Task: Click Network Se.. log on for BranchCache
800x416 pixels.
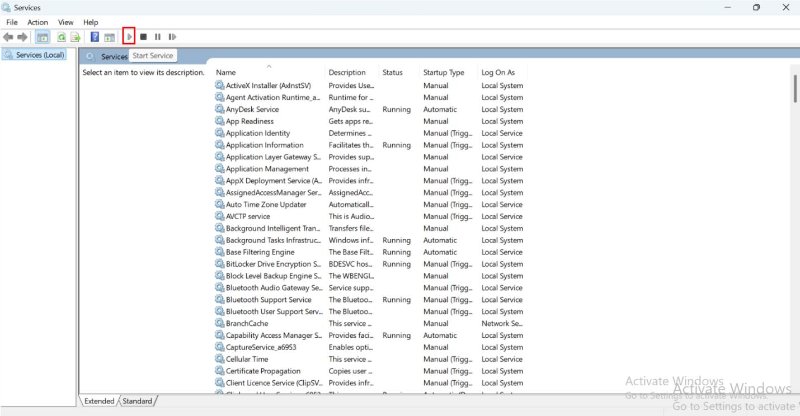Action: 502,323
